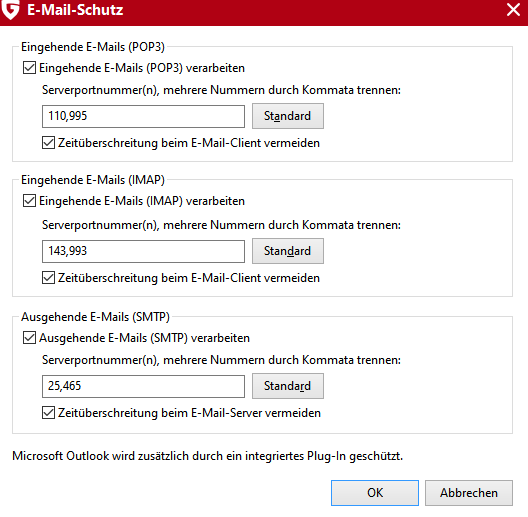Click the G DATA shield logo icon
Image resolution: width=528 pixels, height=517 pixels.
click(10, 9)
